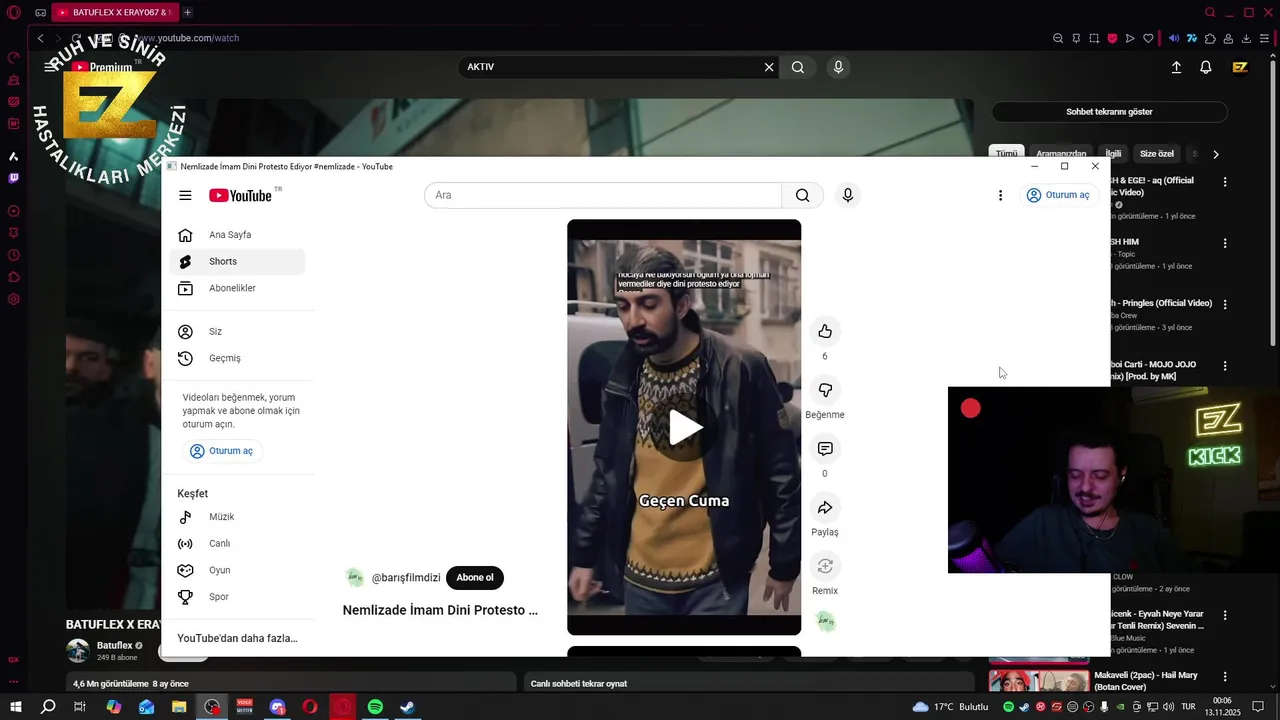Open Müzik under Keşfet
This screenshot has width=1280, height=720.
pyautogui.click(x=238, y=517)
